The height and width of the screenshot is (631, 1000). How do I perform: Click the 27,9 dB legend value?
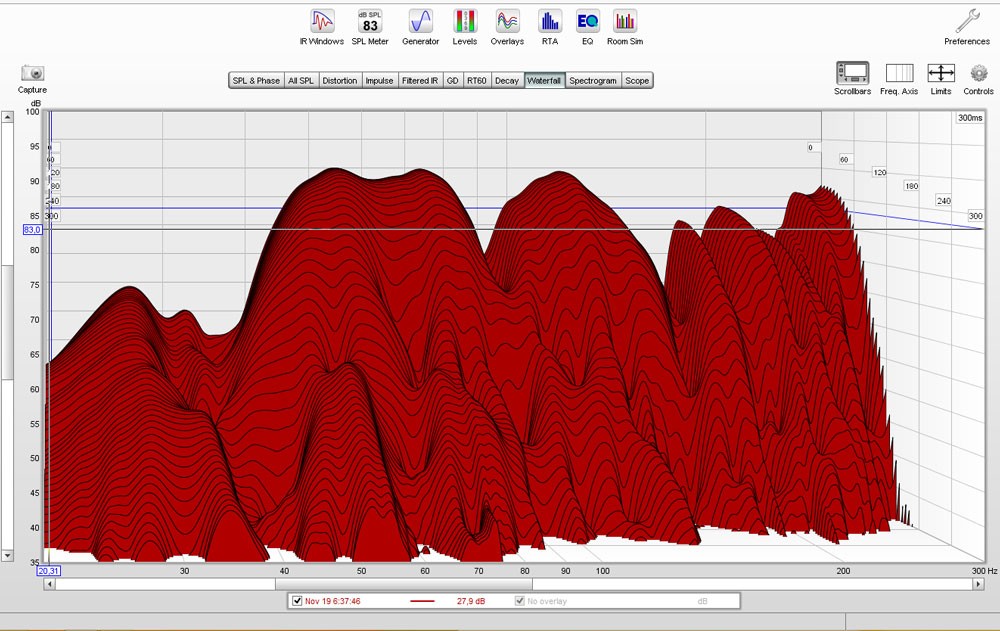coord(471,601)
